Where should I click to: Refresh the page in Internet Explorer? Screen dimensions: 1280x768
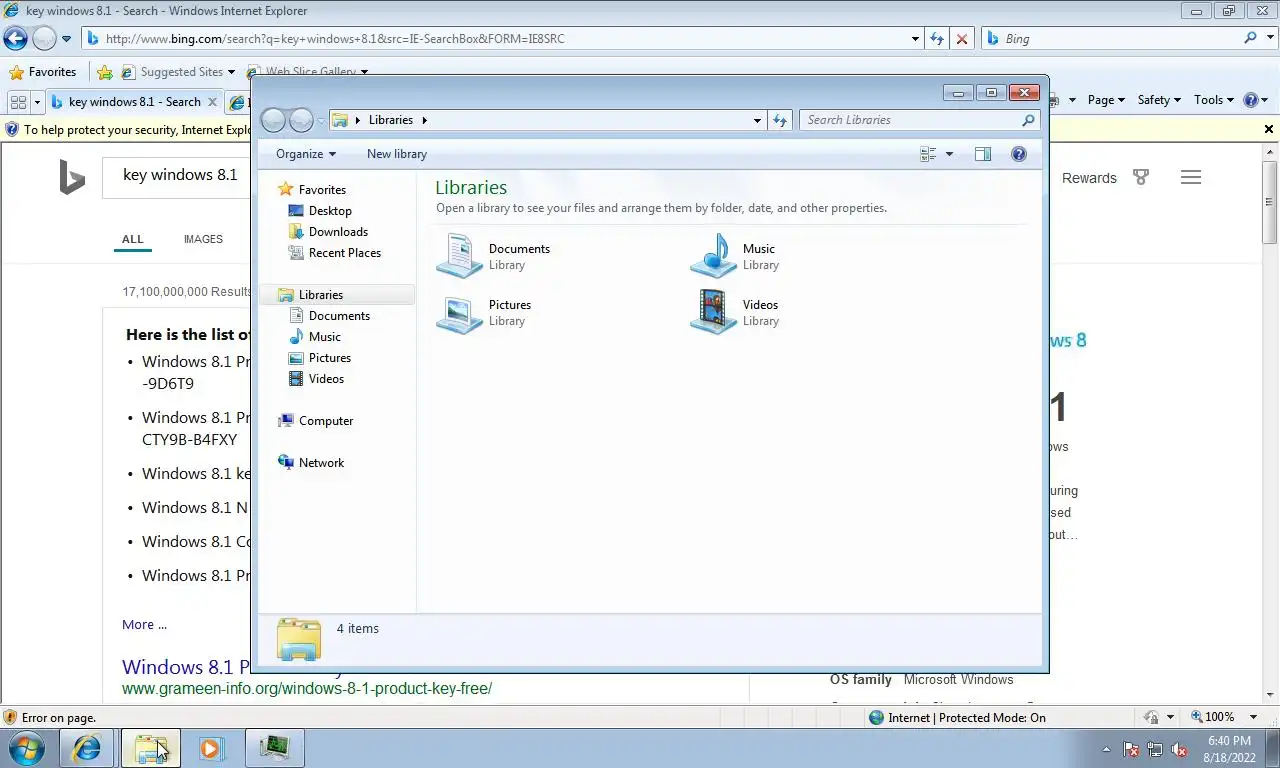tap(937, 39)
